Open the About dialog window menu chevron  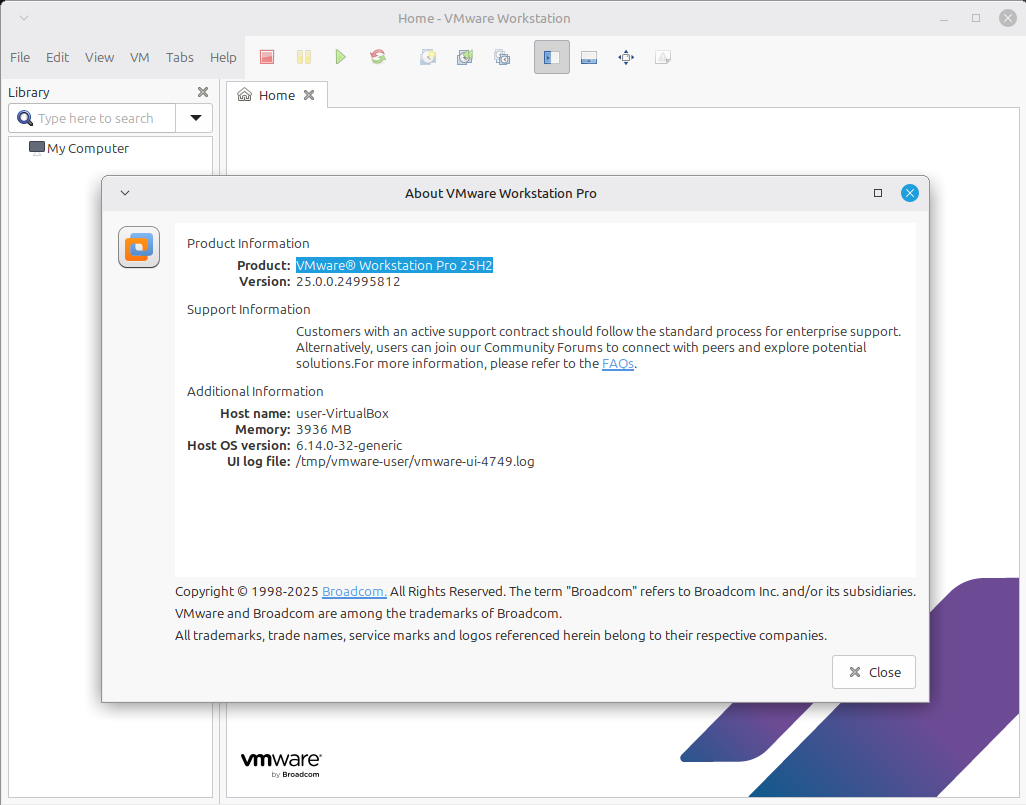125,193
